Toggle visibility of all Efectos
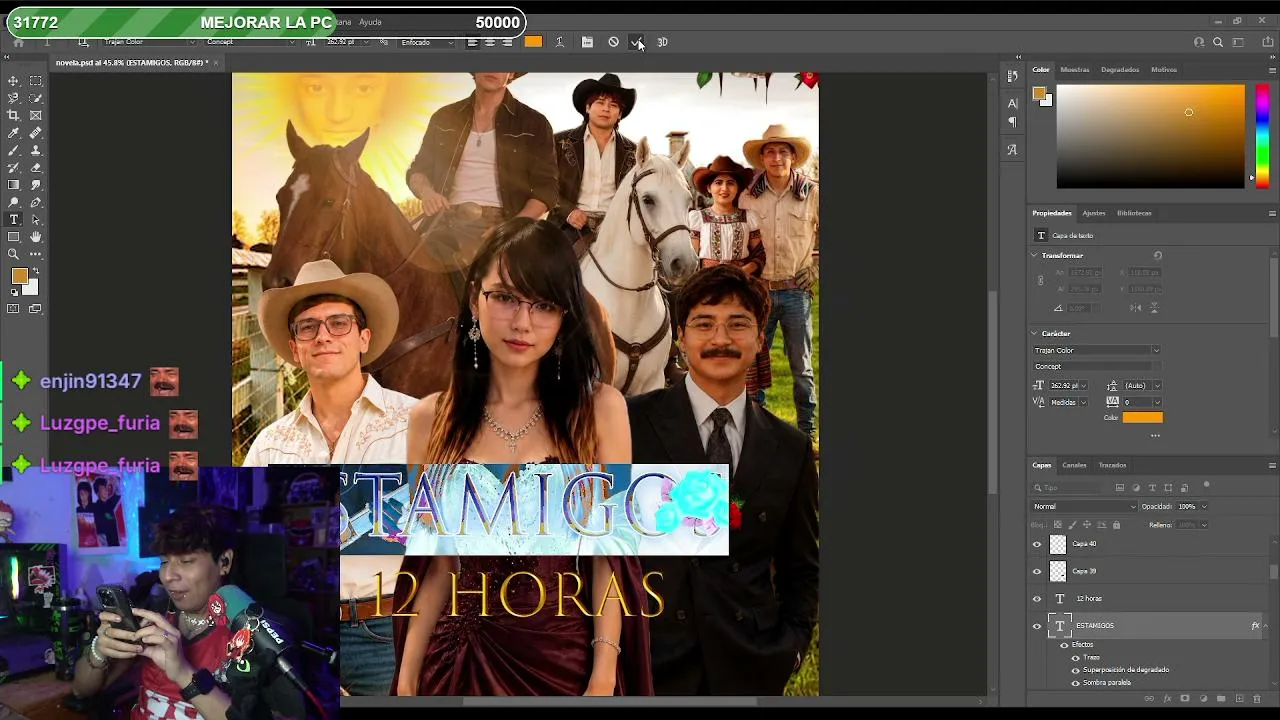 coord(1064,645)
